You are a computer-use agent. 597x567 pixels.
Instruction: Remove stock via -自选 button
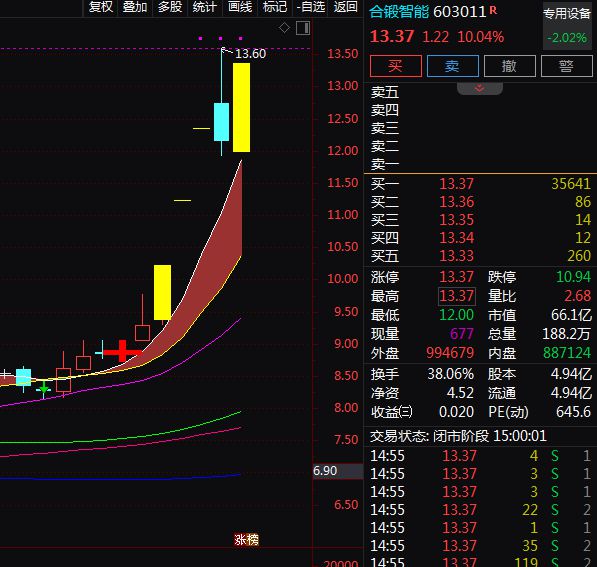[311, 7]
